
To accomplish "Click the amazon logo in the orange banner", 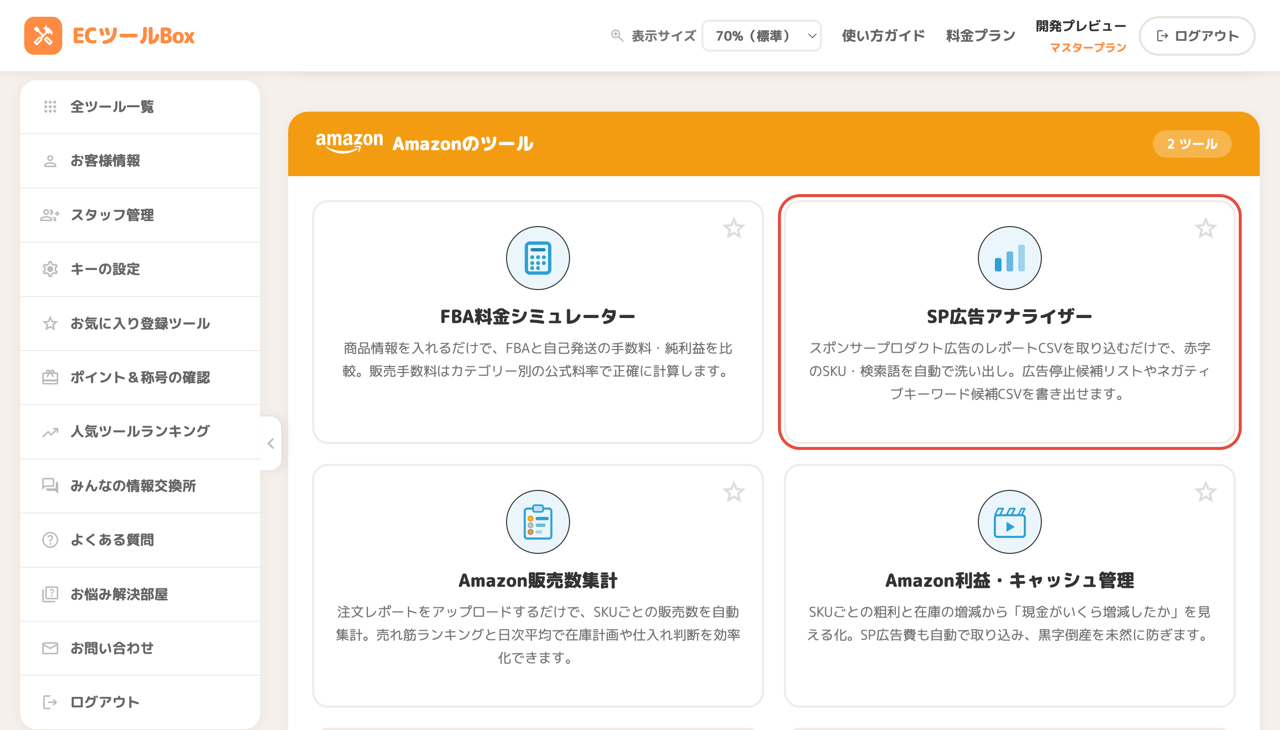I will (349, 143).
